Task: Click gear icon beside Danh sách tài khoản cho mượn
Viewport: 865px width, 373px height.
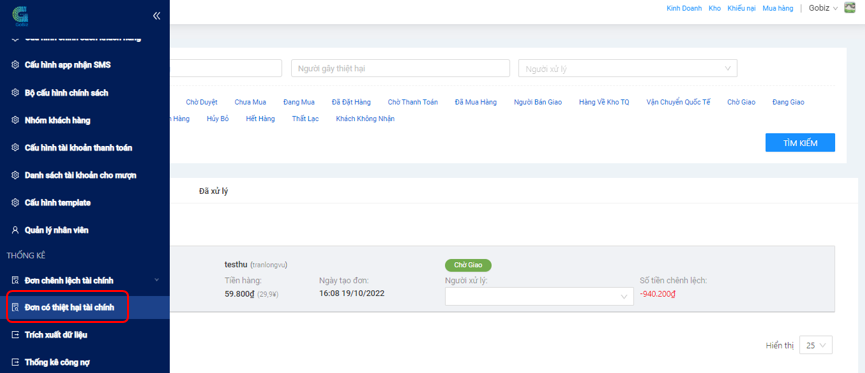Action: point(15,175)
